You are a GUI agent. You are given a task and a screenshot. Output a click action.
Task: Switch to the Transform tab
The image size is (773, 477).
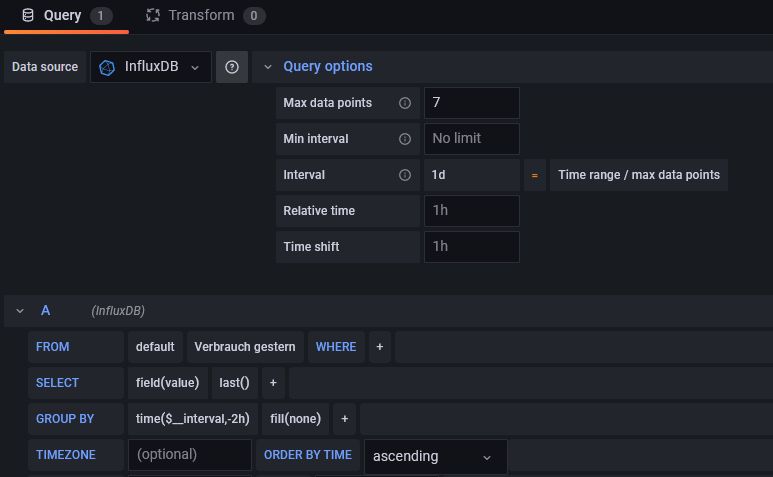205,16
